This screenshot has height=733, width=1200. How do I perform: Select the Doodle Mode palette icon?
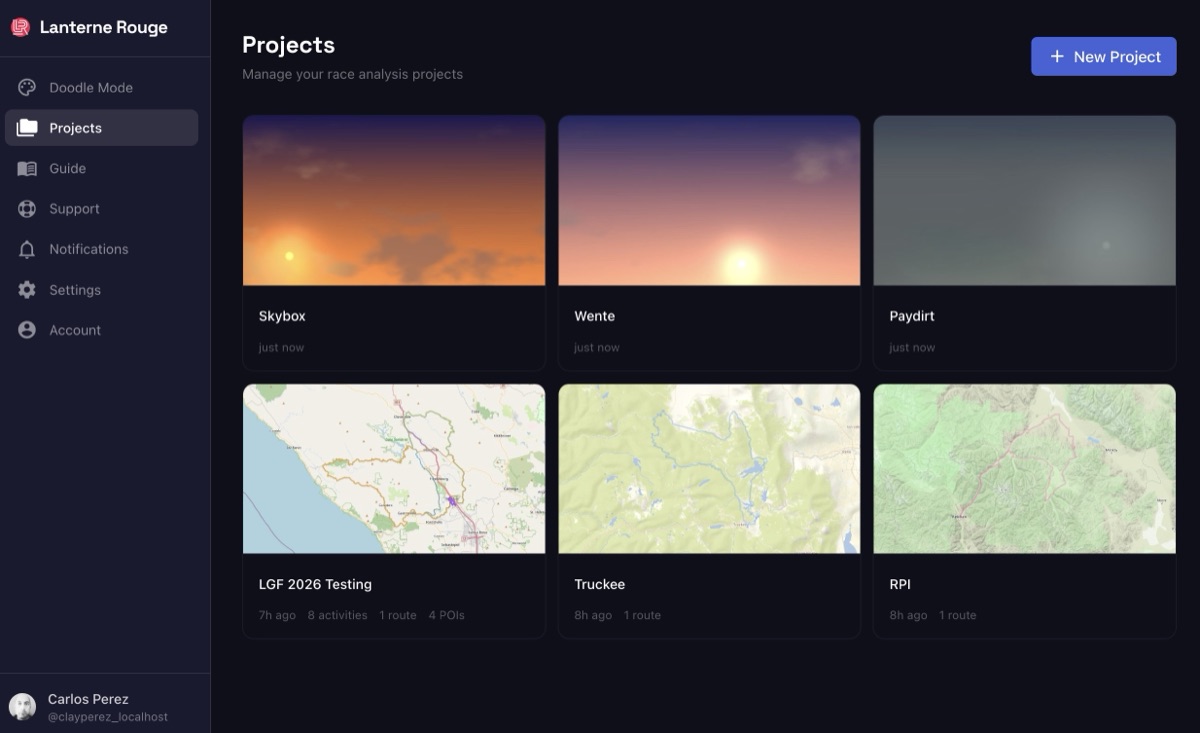click(27, 87)
